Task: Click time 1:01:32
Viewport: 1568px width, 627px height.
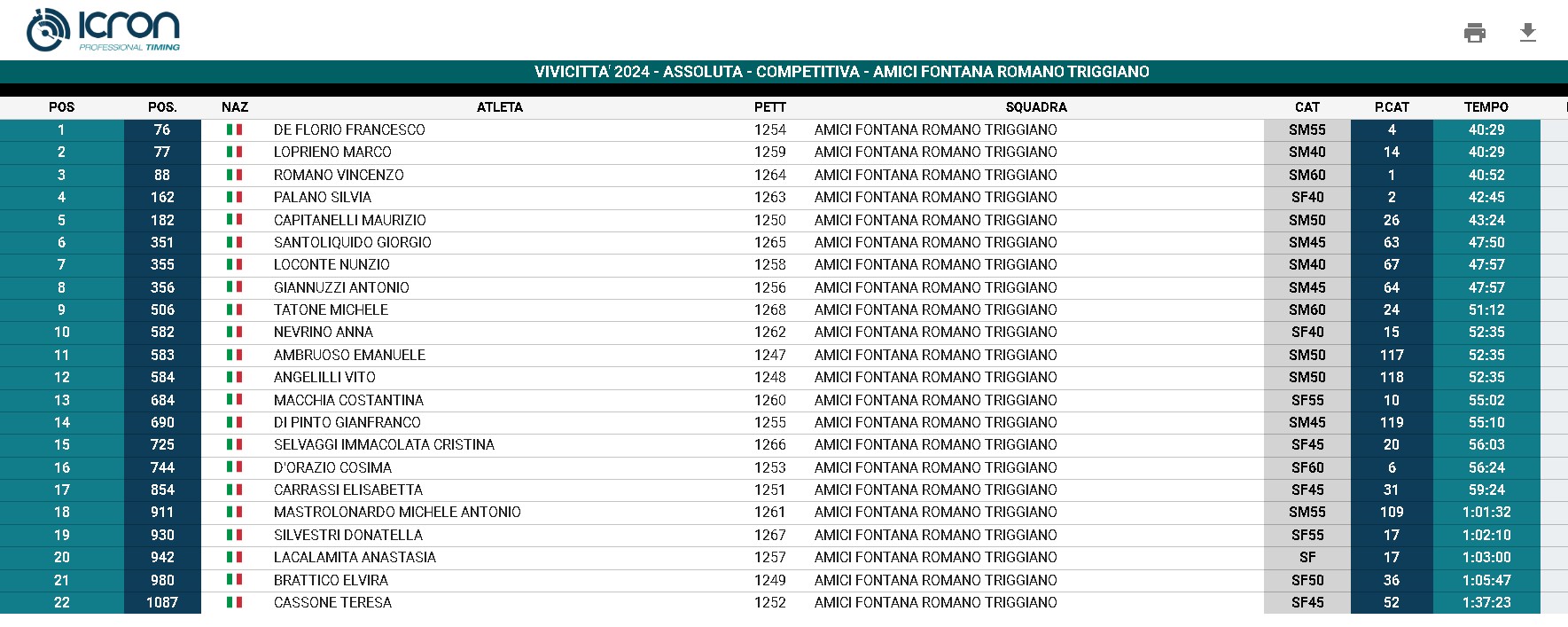Action: point(1486,512)
